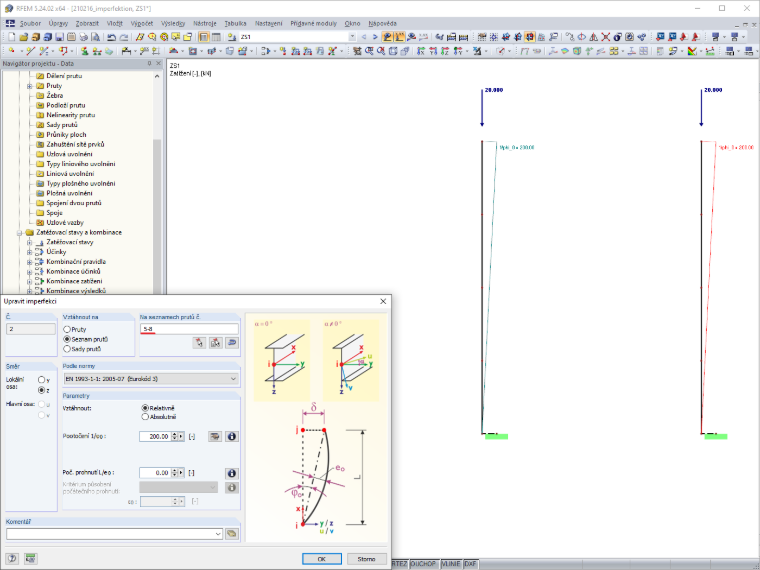Open the Nástroje menu
The width and height of the screenshot is (760, 570).
(x=205, y=23)
